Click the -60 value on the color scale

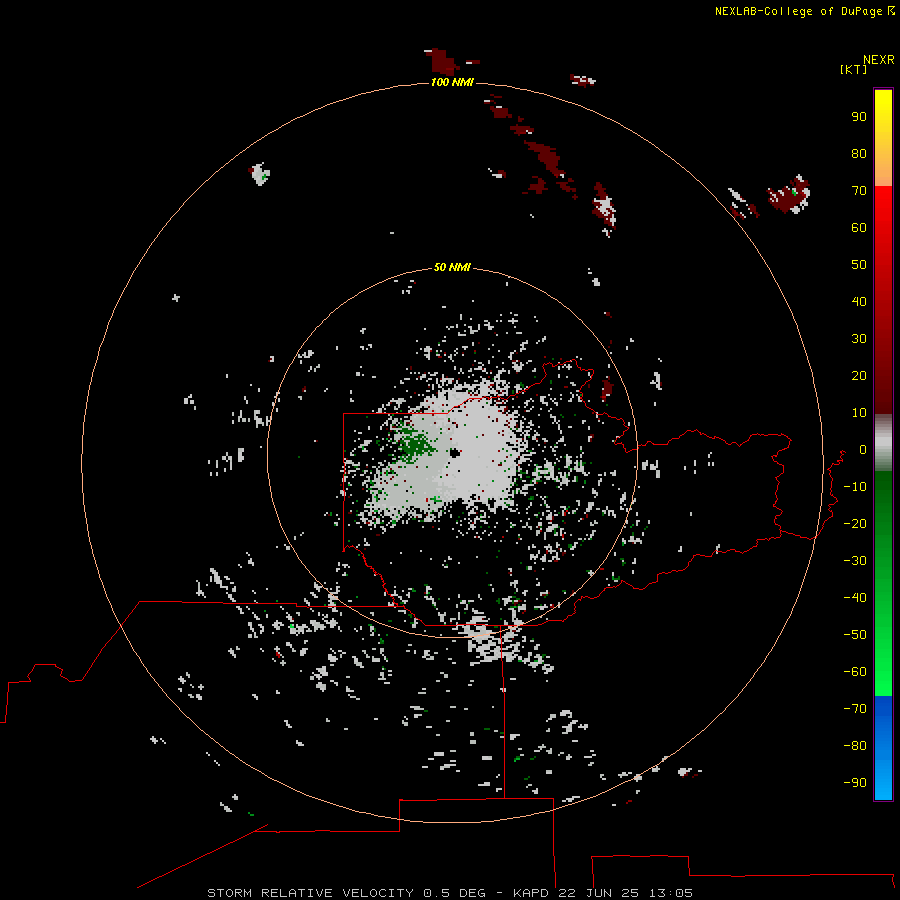pos(855,672)
